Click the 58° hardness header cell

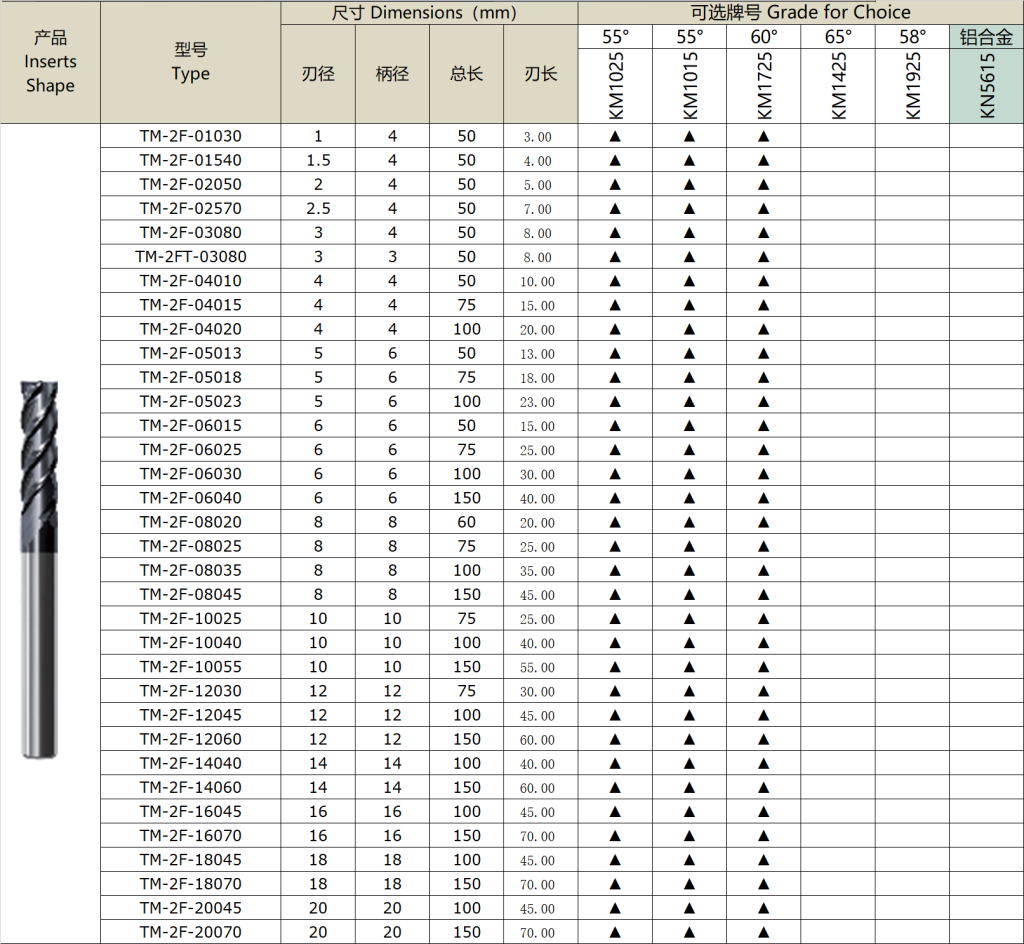pos(912,37)
